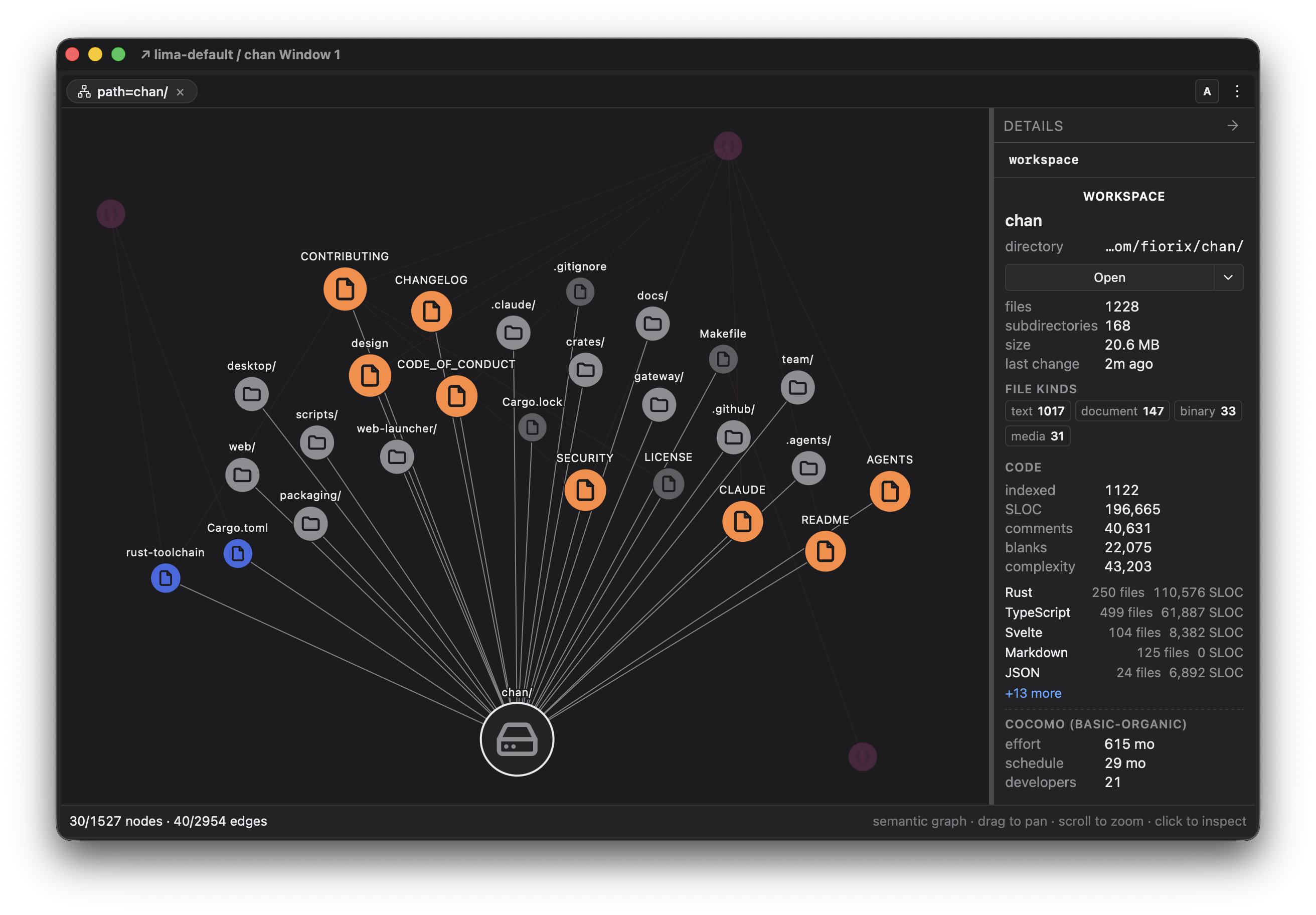Click the text 1017 file kind chip
The image size is (1316, 915).
coord(1038,411)
